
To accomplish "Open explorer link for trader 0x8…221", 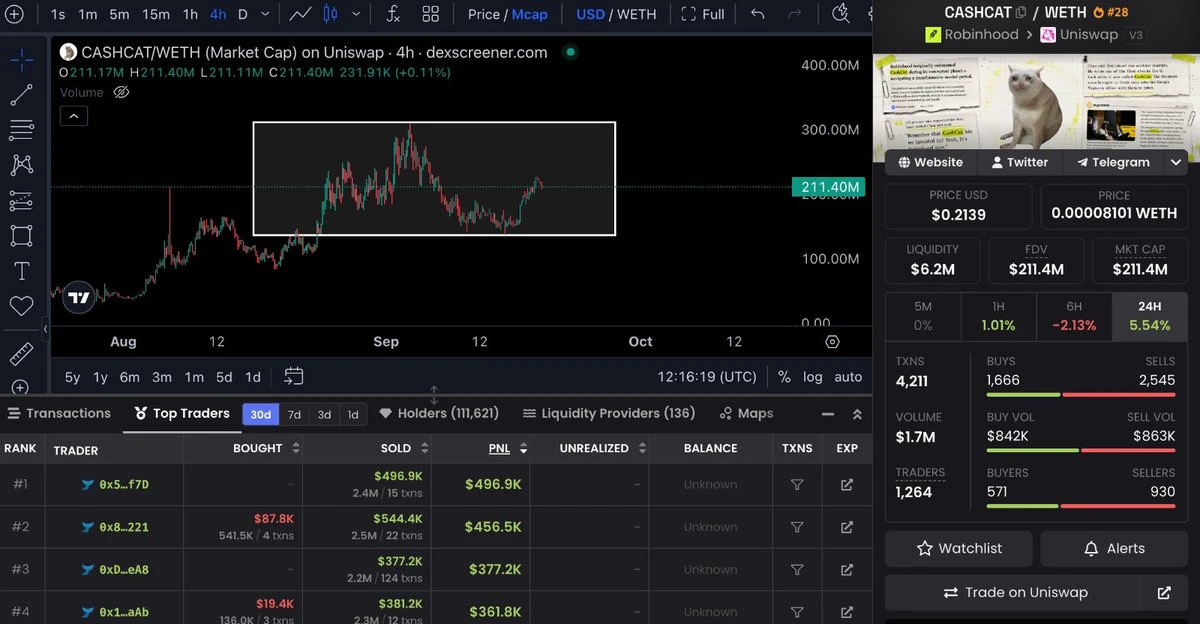I will pos(847,527).
